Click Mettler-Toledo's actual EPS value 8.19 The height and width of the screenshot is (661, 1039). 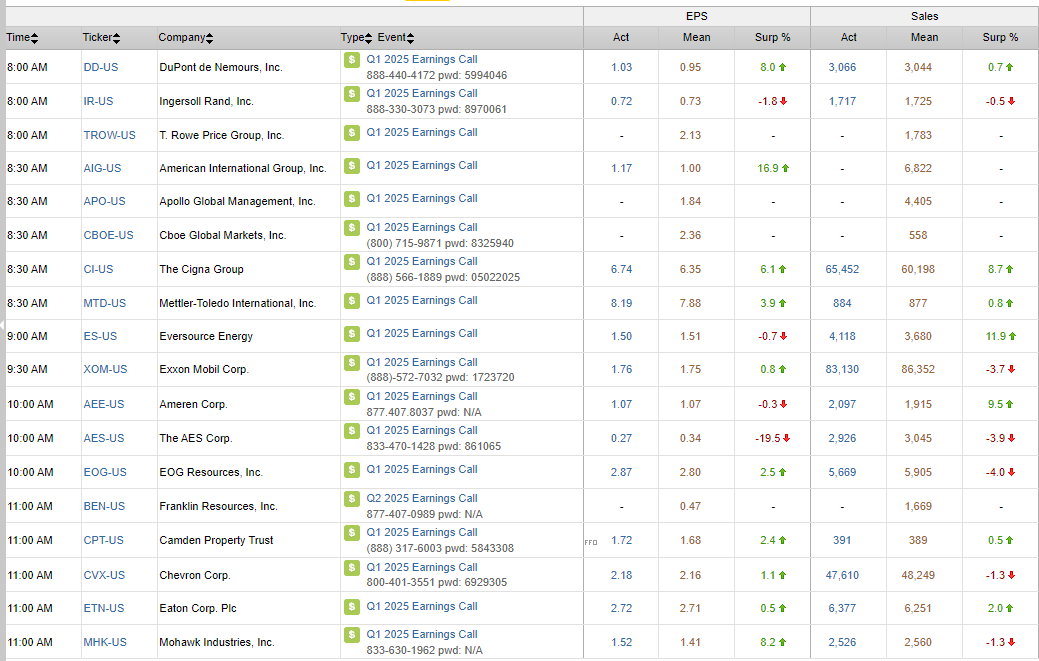click(x=622, y=303)
